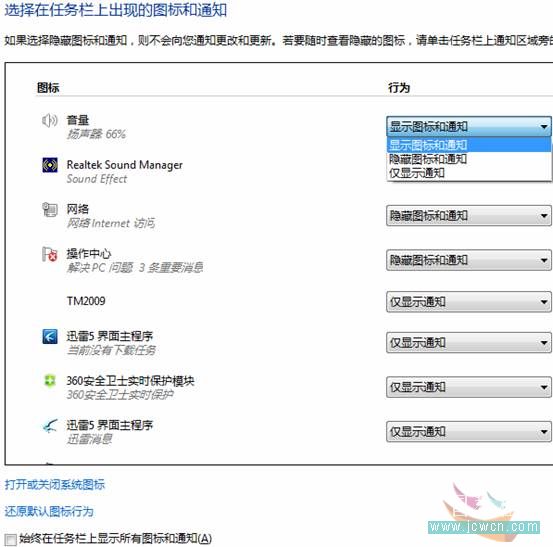Click the Sound Effect subtitle
Image resolution: width=553 pixels, height=547 pixels.
[97, 179]
